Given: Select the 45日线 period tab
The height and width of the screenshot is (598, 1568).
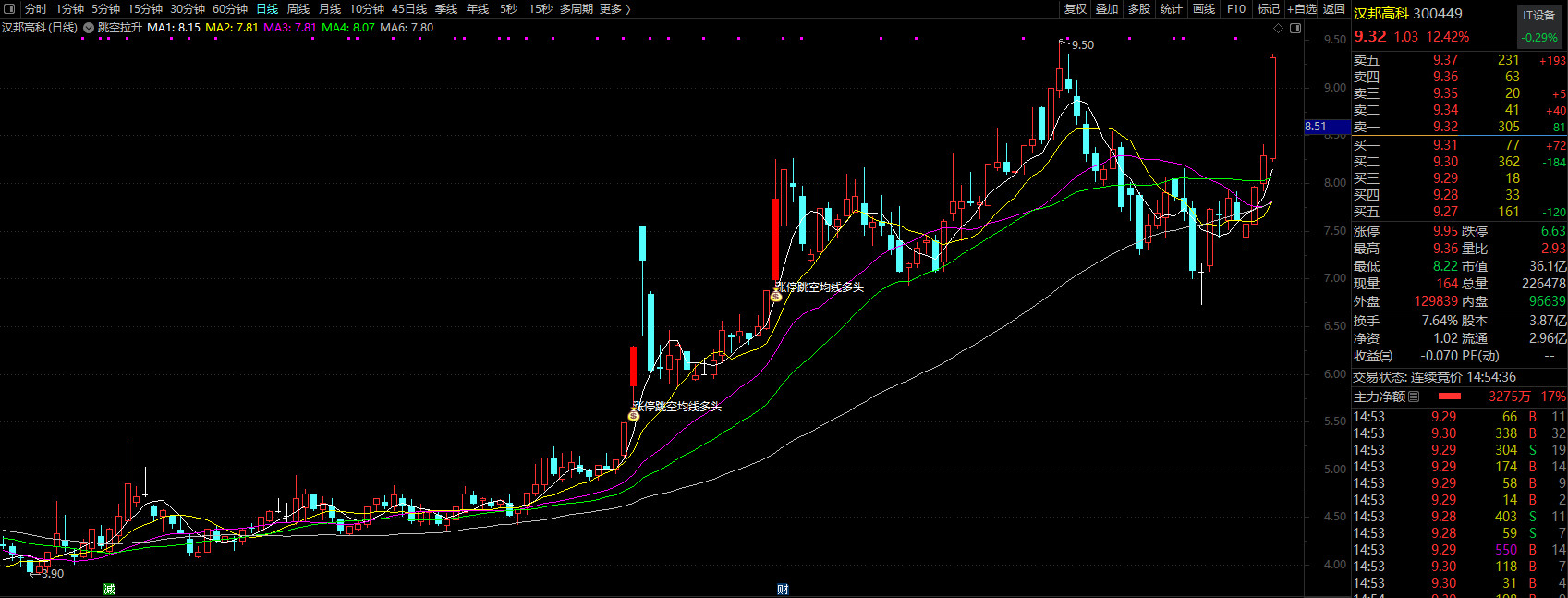Looking at the screenshot, I should [x=409, y=8].
